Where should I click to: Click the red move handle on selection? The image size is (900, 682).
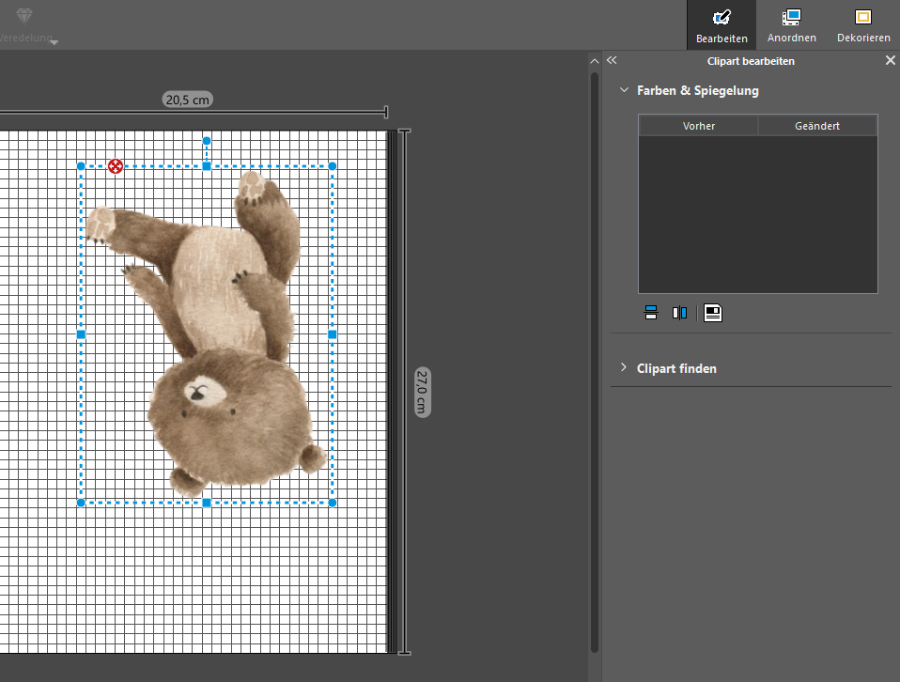click(x=116, y=167)
